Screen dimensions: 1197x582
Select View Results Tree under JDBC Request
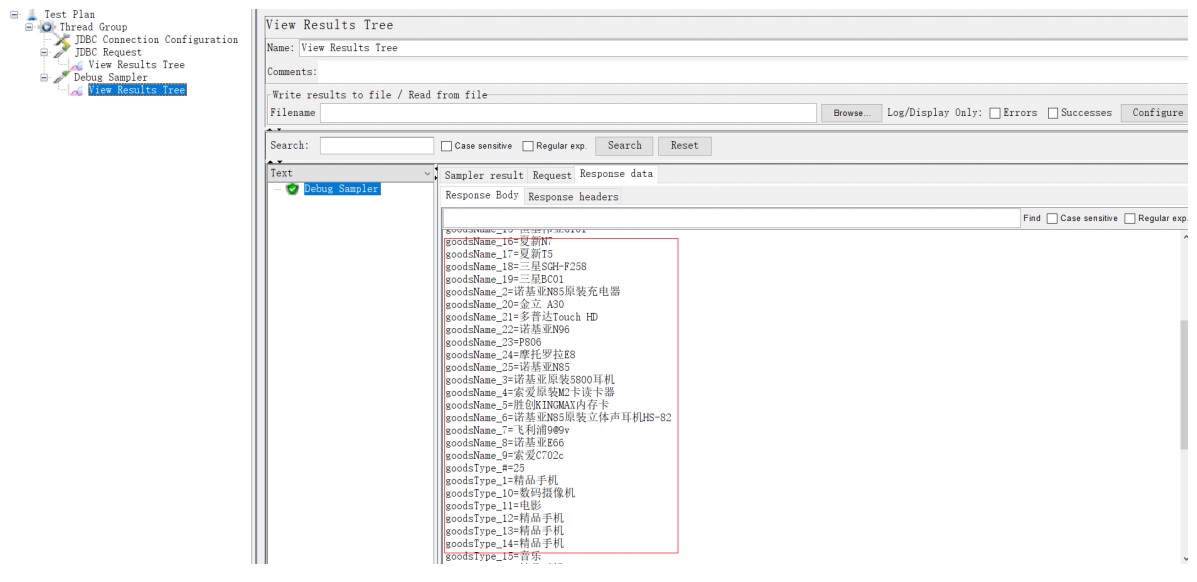(137, 65)
